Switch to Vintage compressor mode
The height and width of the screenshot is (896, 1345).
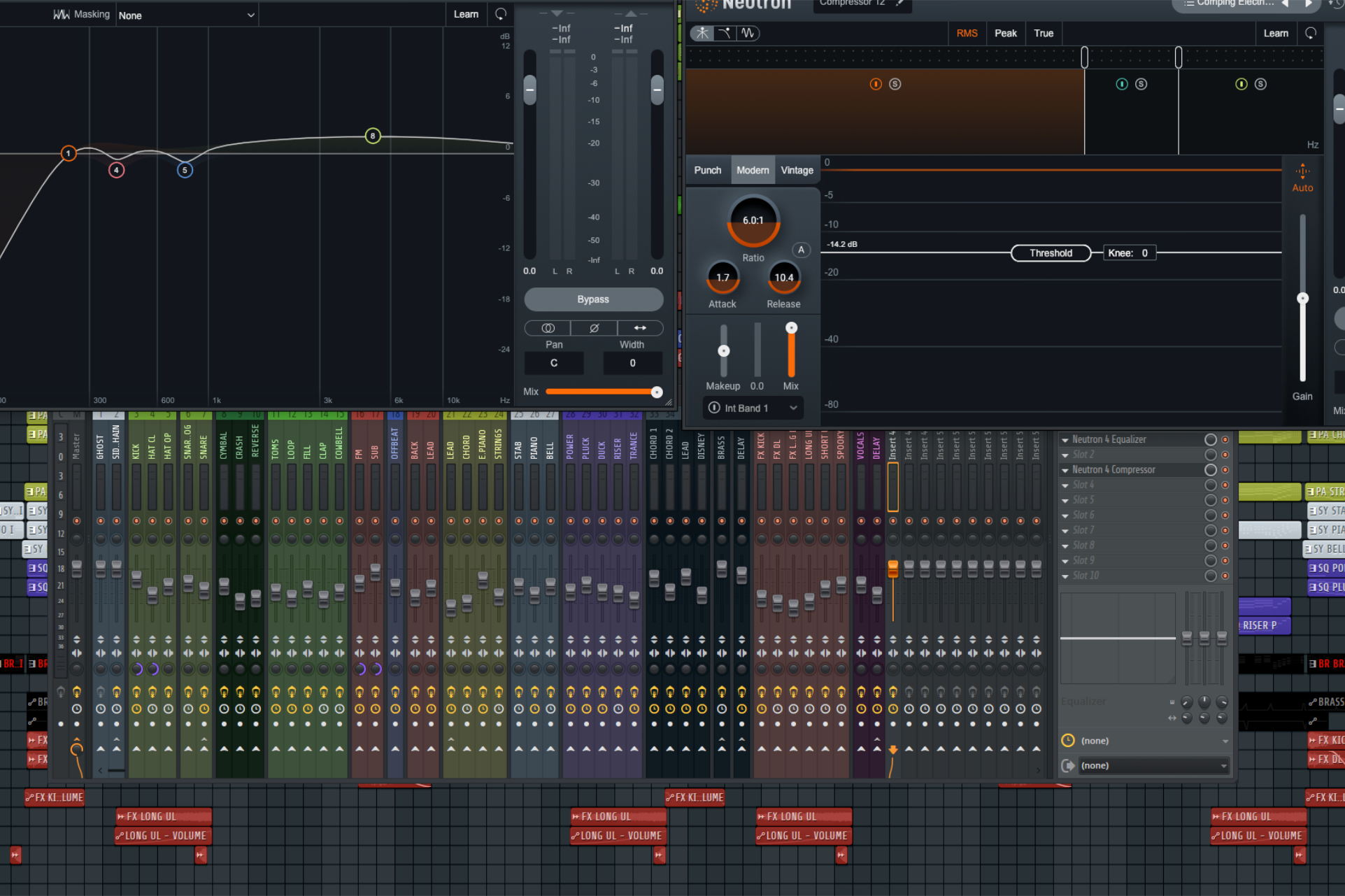[797, 170]
